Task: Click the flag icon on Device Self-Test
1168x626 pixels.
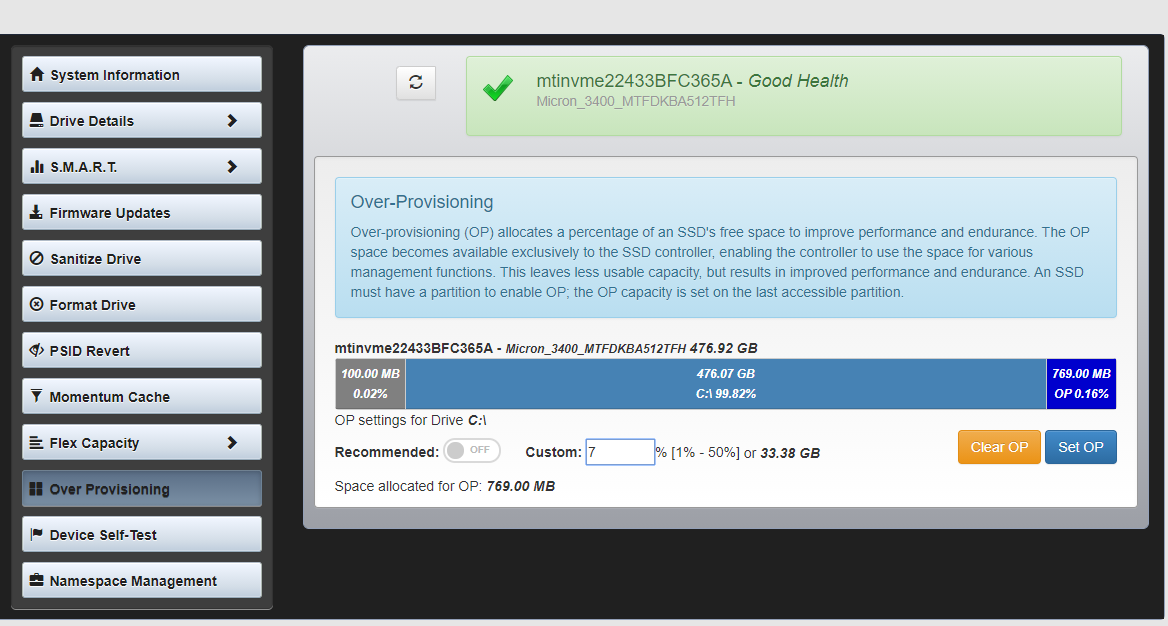Action: click(36, 534)
